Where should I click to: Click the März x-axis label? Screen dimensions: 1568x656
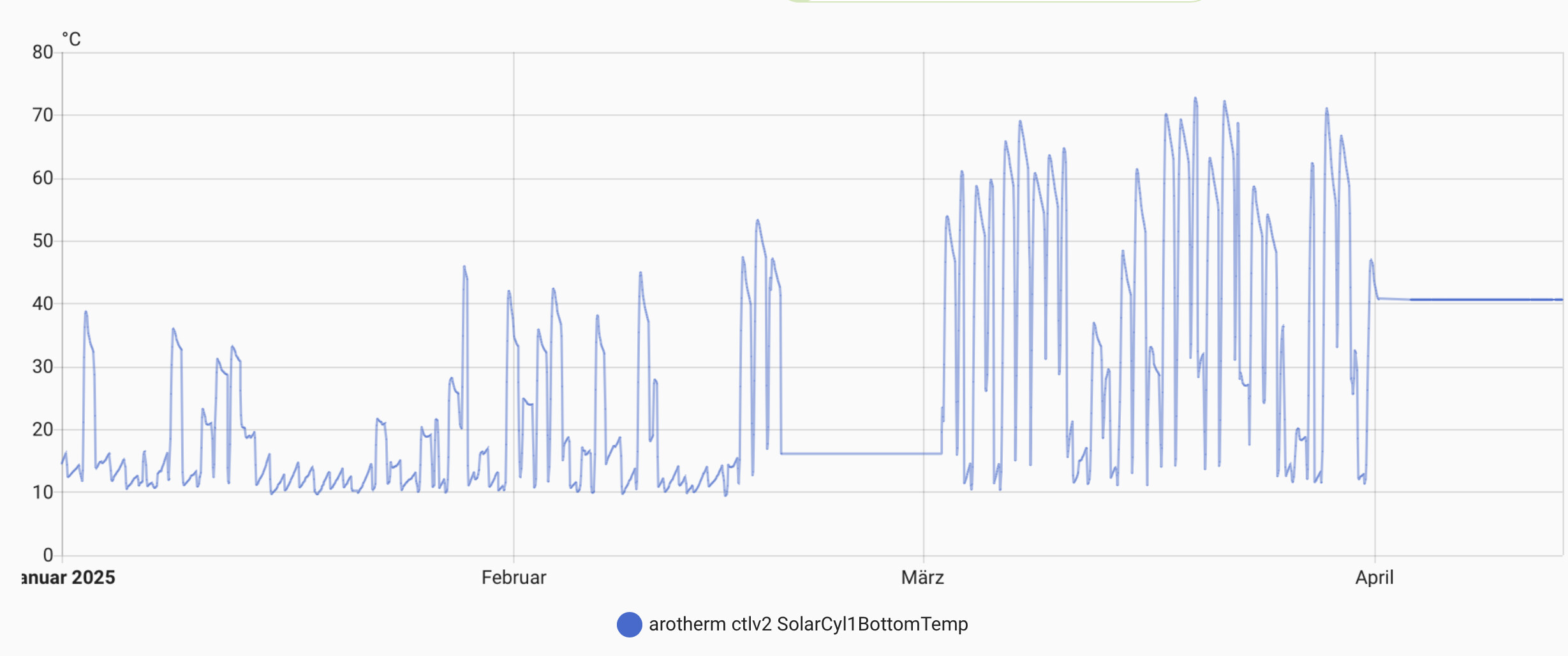[x=922, y=578]
